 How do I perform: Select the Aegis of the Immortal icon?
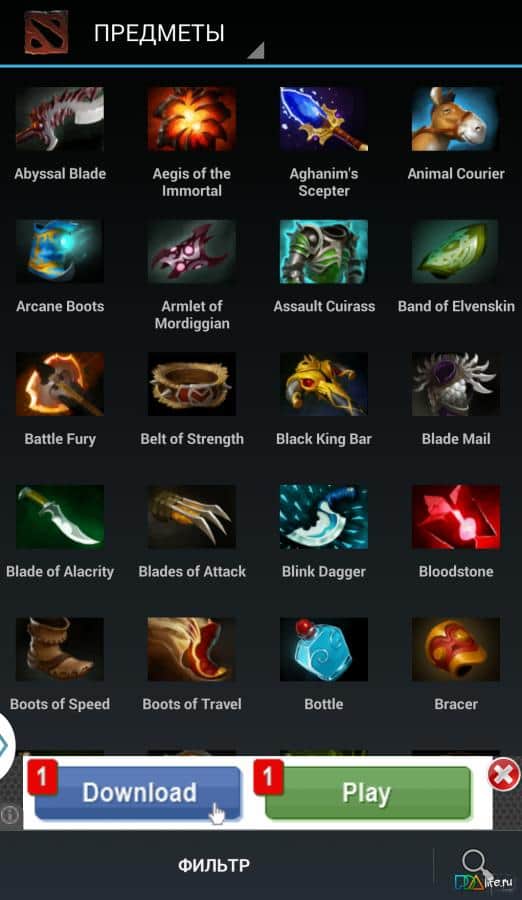pyautogui.click(x=192, y=119)
